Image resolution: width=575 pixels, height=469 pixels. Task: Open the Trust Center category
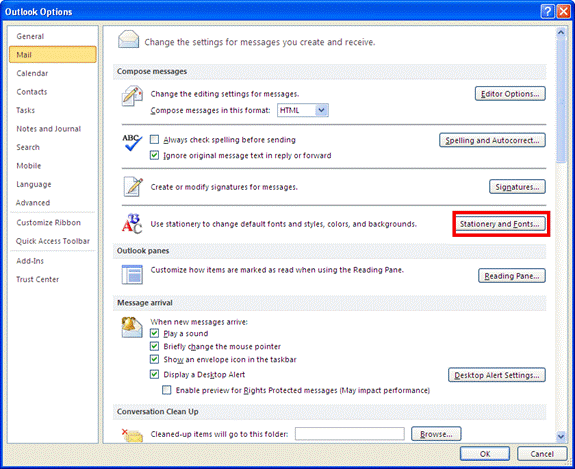point(53,279)
